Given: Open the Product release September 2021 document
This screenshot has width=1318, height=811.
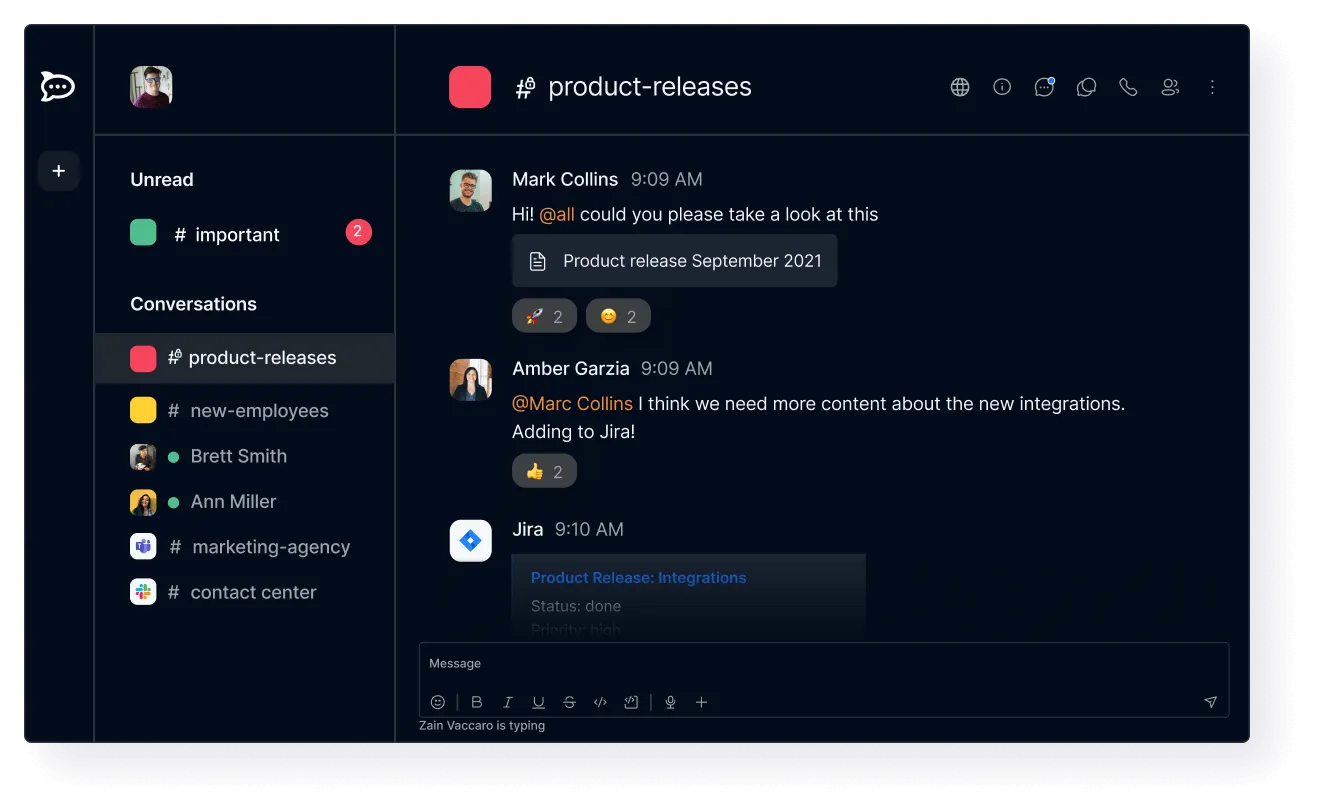Looking at the screenshot, I should click(674, 260).
